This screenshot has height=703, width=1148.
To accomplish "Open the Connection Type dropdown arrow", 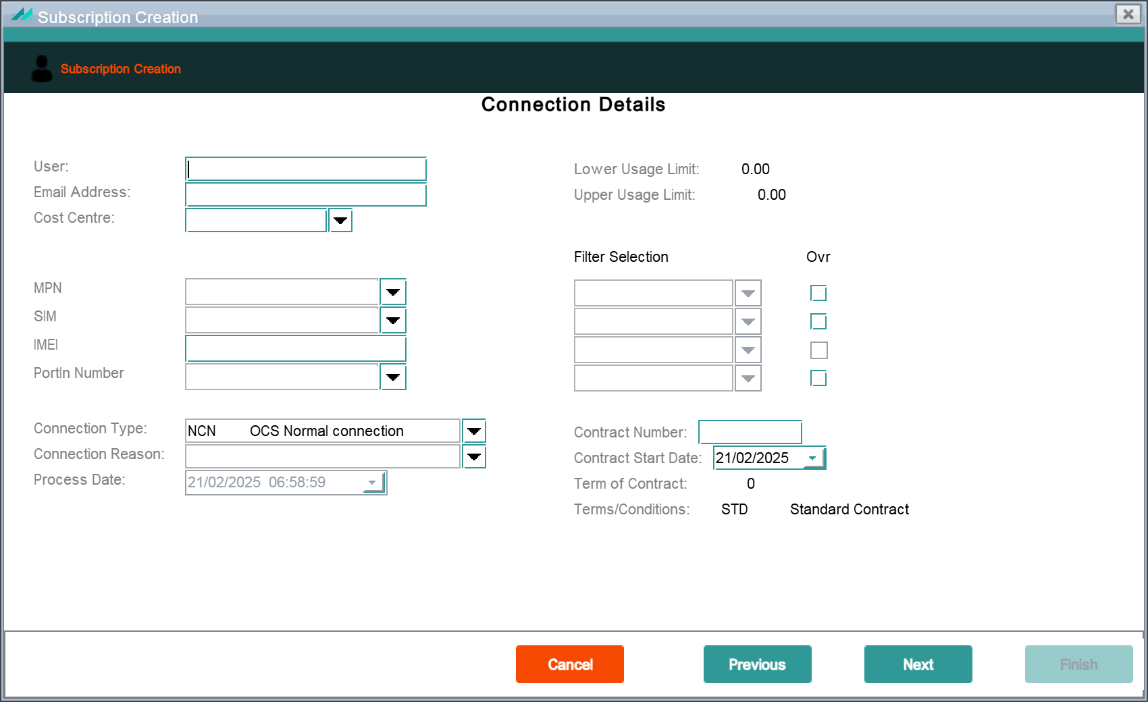I will click(474, 431).
